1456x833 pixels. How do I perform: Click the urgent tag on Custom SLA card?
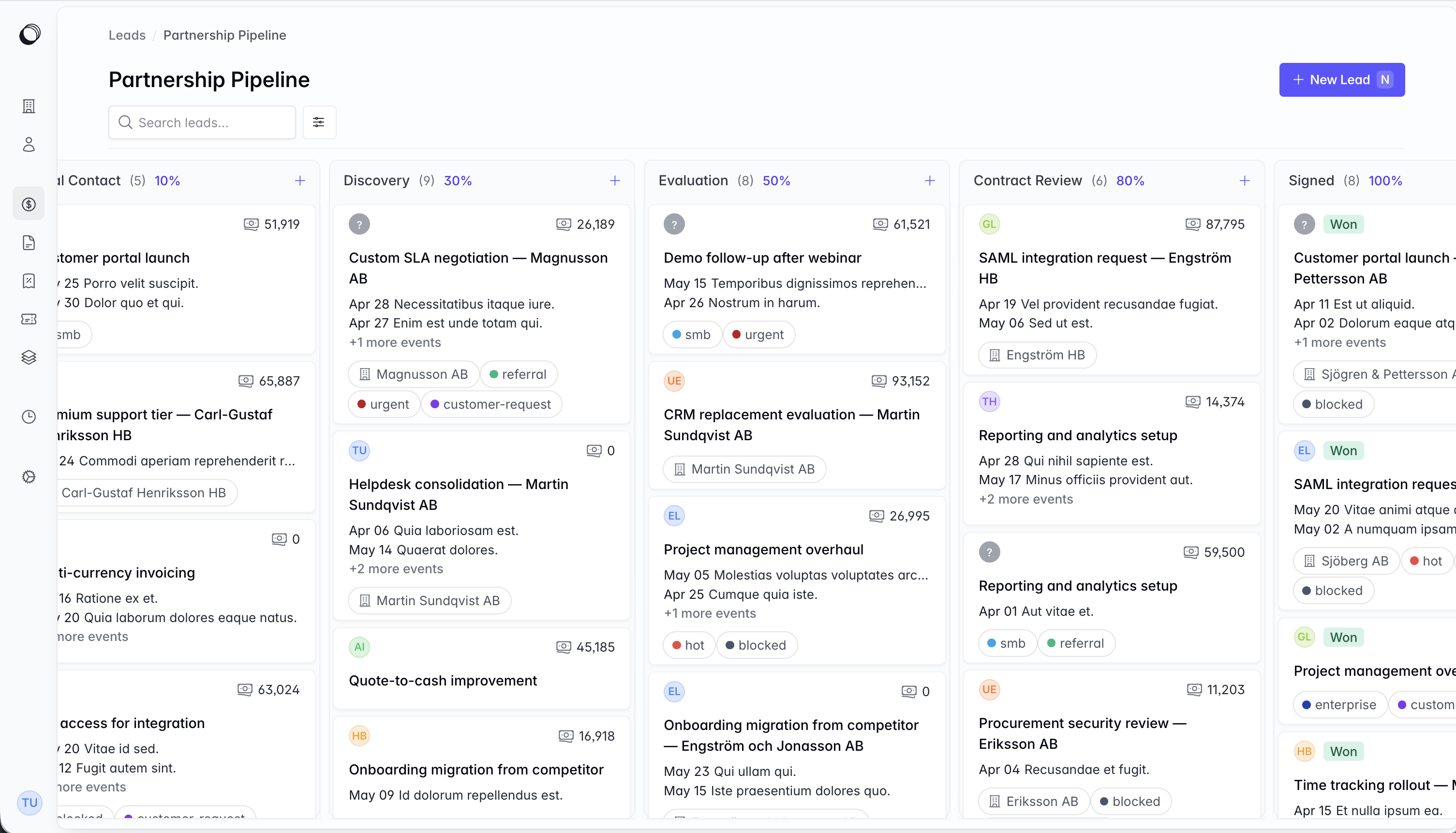383,404
